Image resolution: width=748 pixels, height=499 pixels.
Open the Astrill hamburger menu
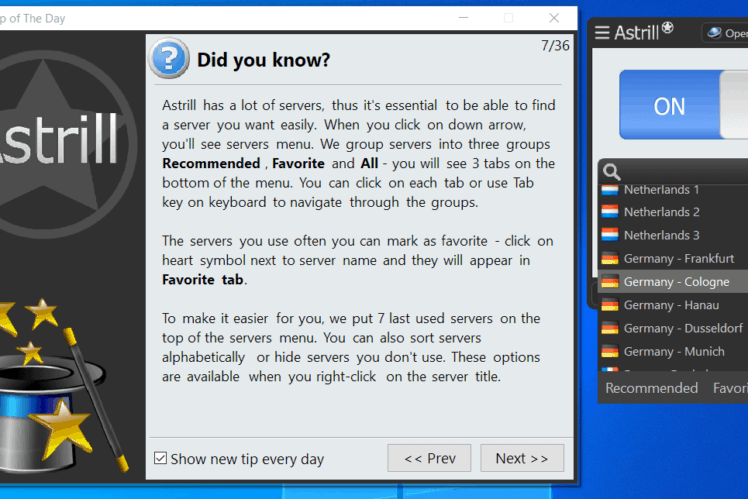pos(602,32)
